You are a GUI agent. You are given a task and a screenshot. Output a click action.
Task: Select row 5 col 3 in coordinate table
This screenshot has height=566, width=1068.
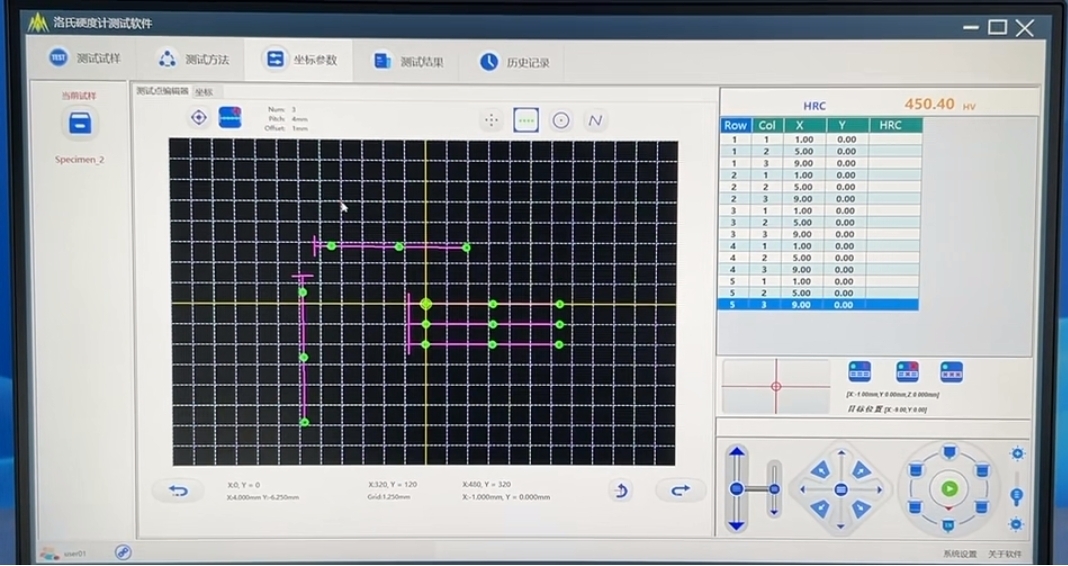point(818,305)
